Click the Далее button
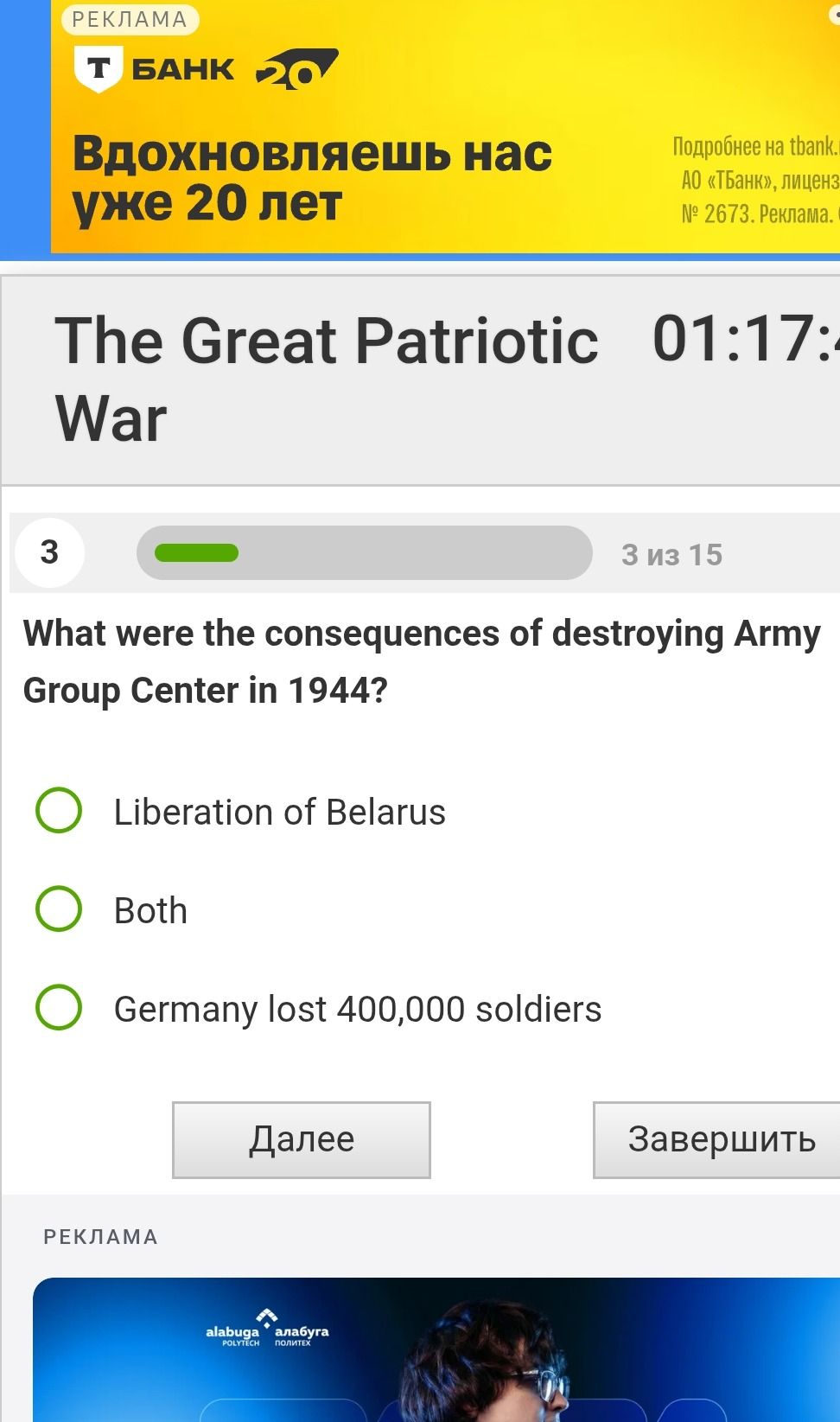The image size is (840, 1422). (x=302, y=1139)
